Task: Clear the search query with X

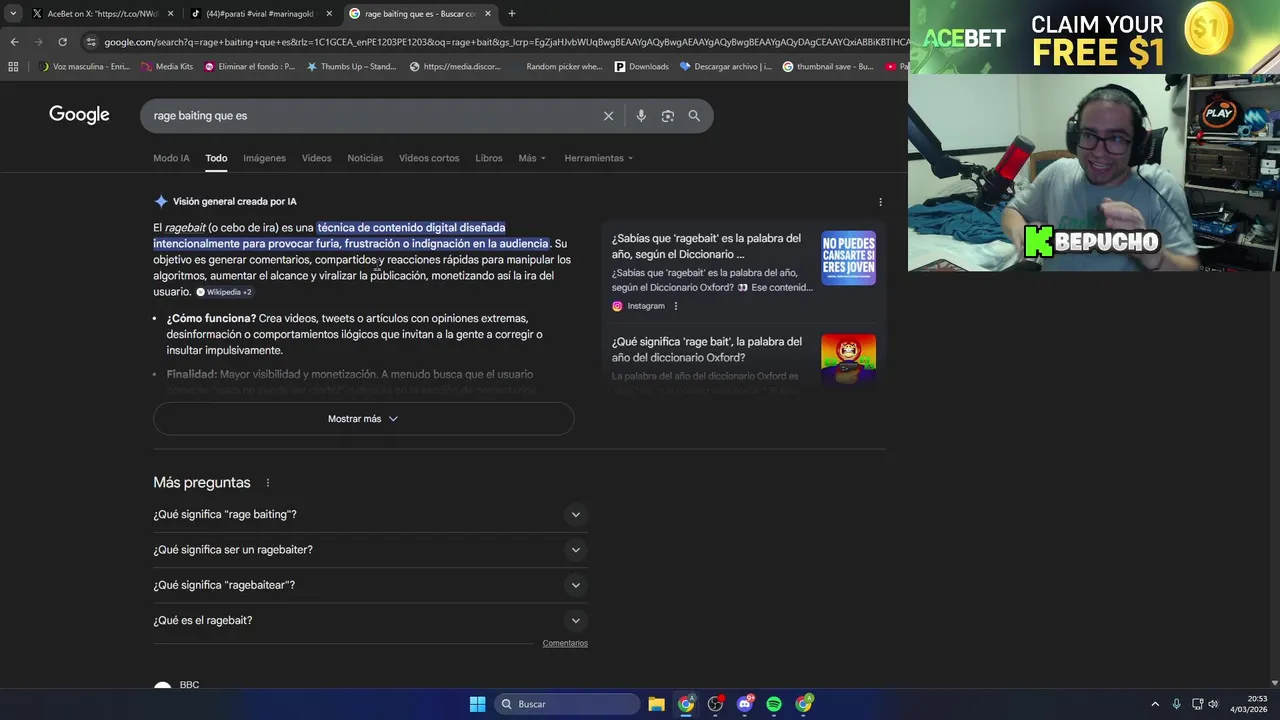Action: (x=608, y=116)
